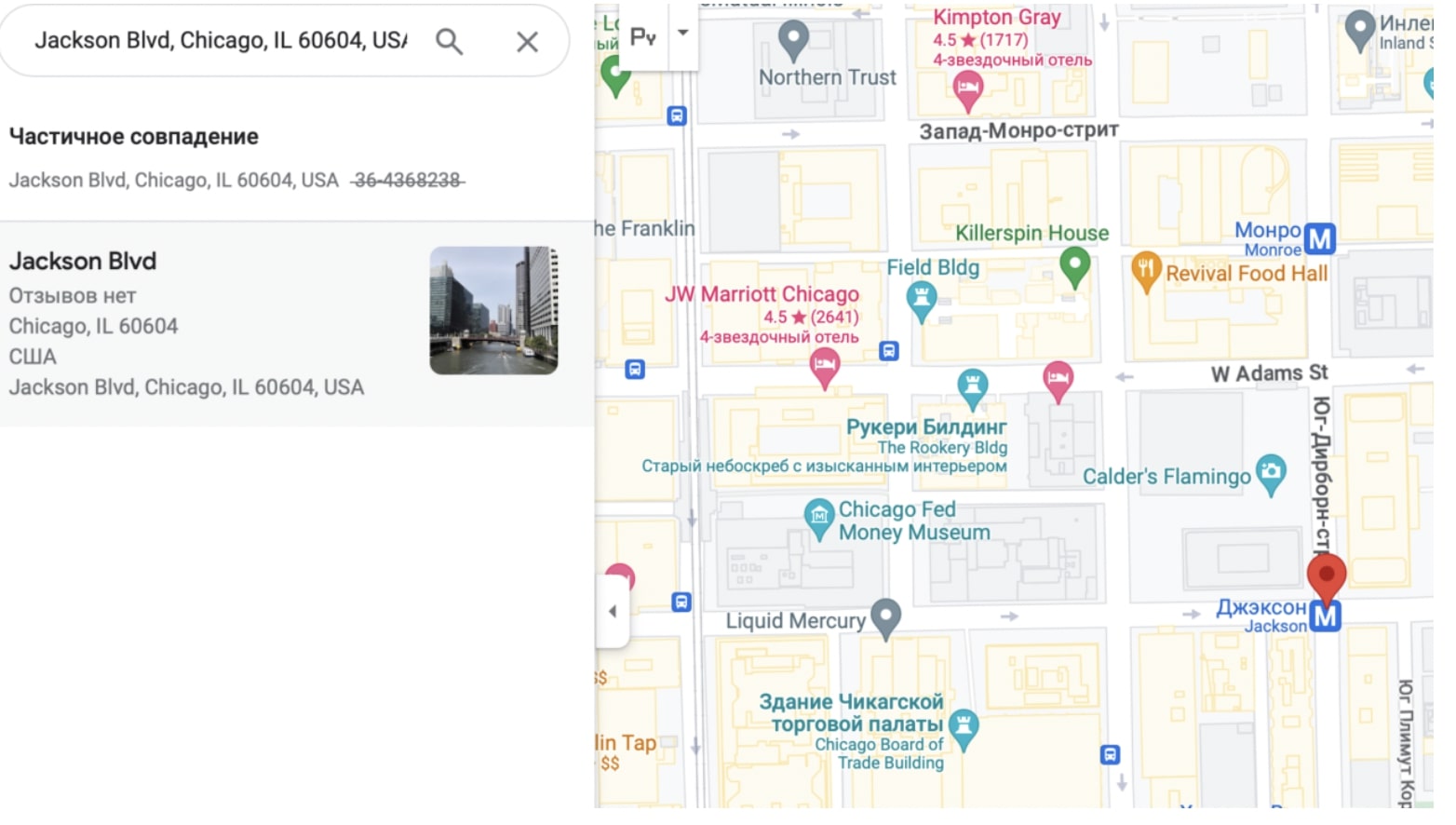The height and width of the screenshot is (825, 1456).
Task: Click the Northern Trust label
Action: [x=828, y=77]
